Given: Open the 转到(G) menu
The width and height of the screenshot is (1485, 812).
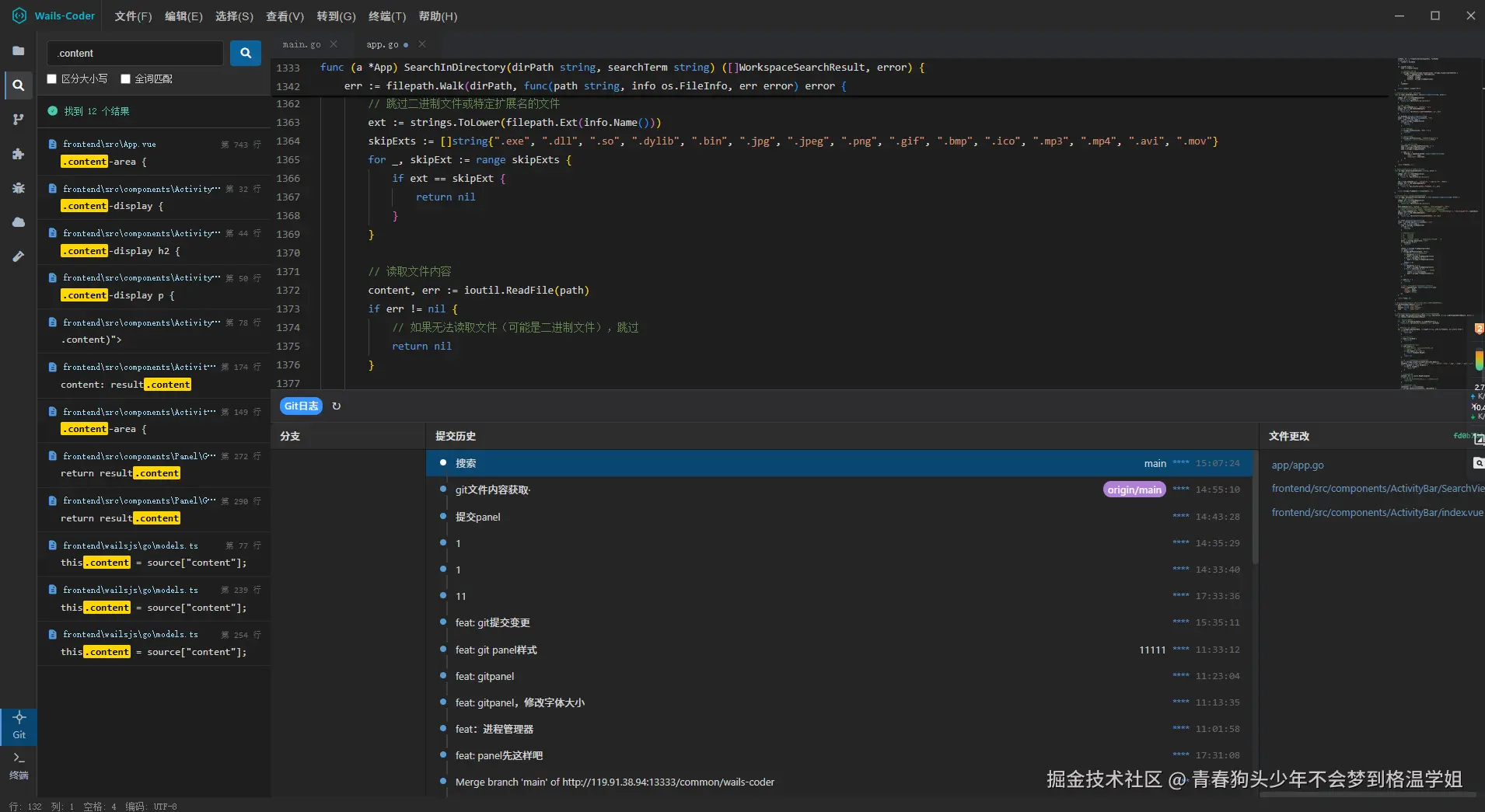Looking at the screenshot, I should click(336, 16).
